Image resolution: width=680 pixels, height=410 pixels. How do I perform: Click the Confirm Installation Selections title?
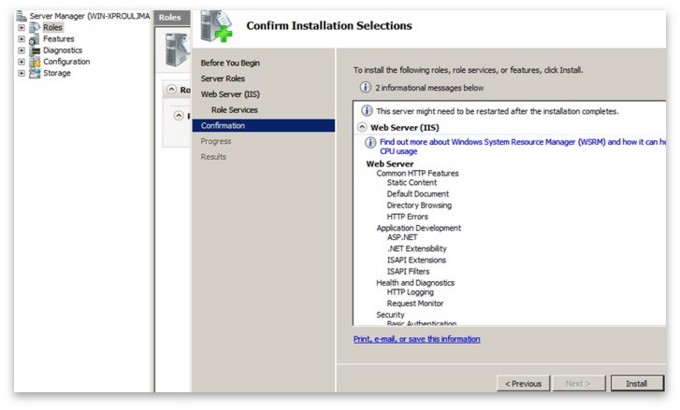(329, 26)
